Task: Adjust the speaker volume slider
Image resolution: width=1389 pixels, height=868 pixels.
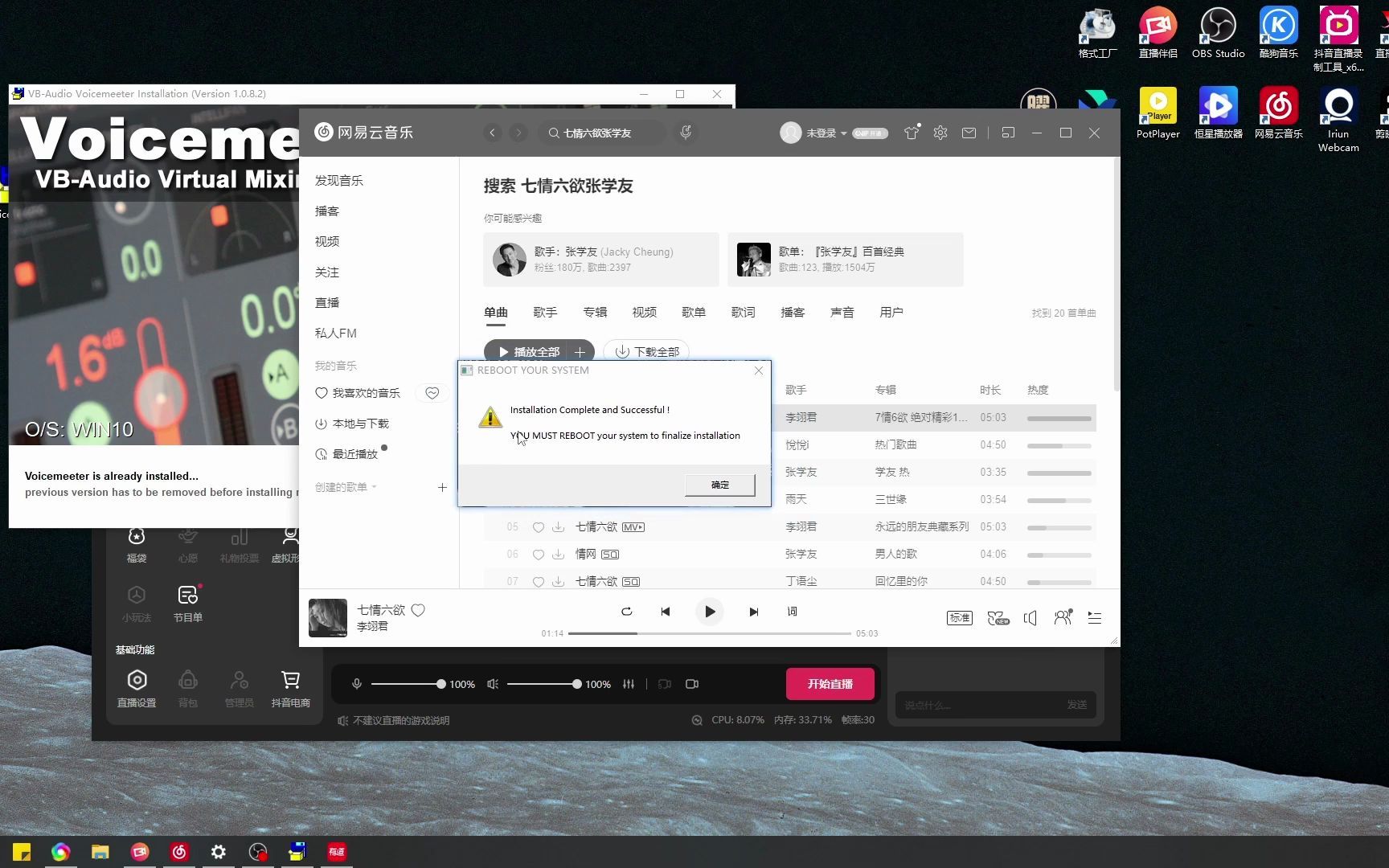Action: tap(544, 684)
